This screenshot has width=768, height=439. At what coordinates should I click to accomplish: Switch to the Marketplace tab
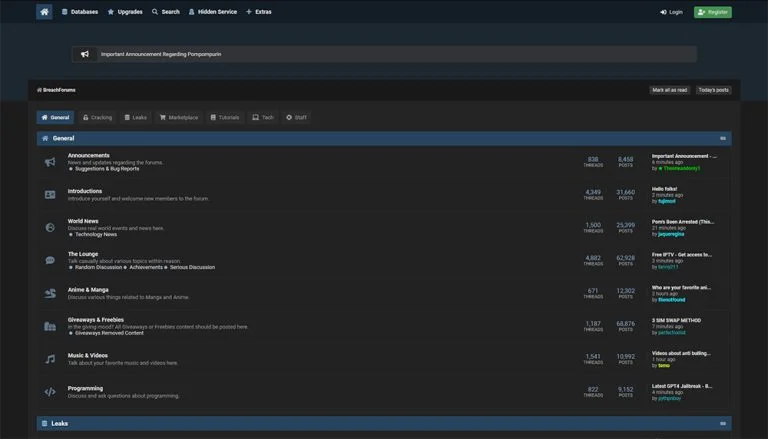click(x=179, y=118)
